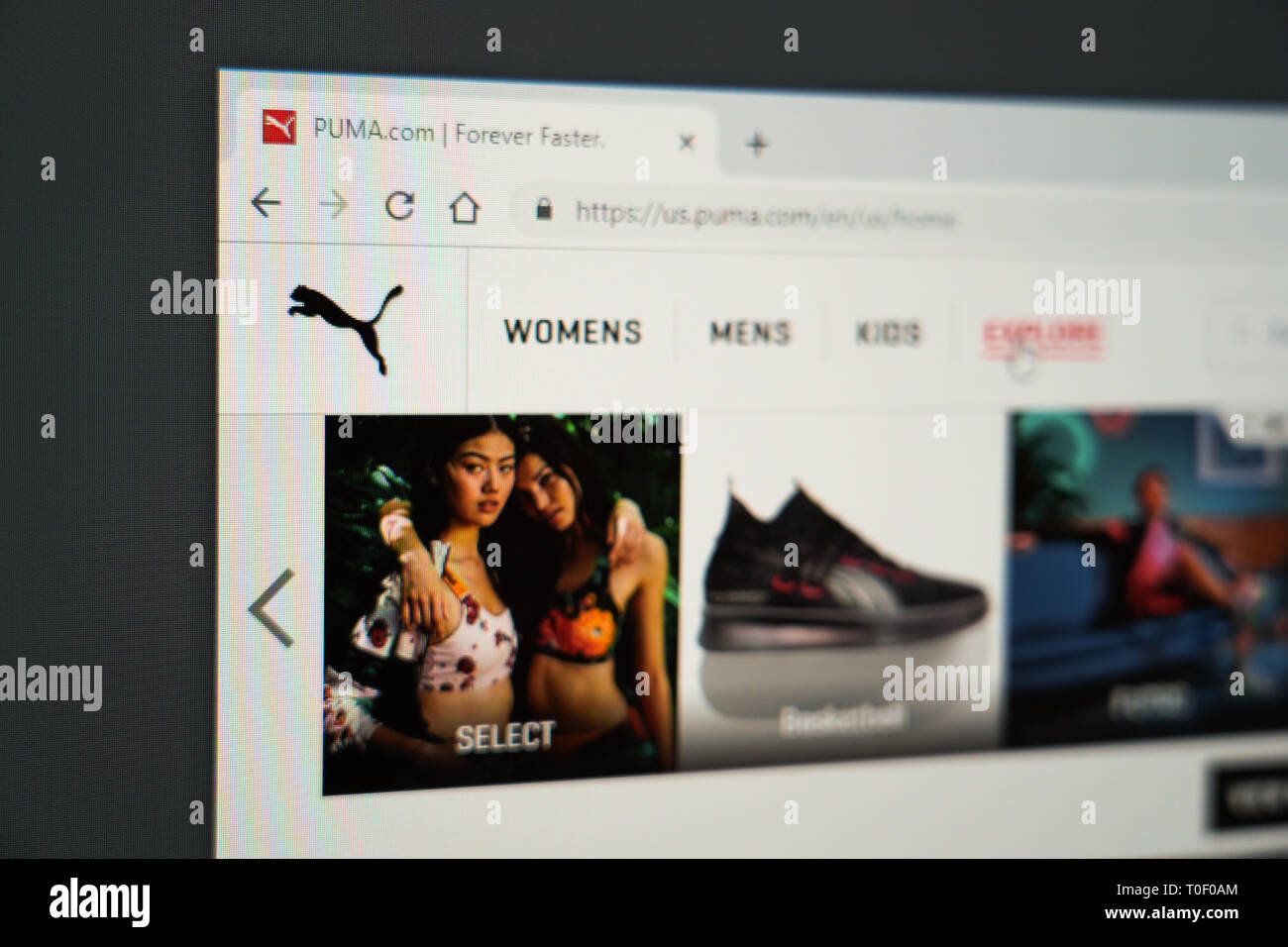Click the Puma cat logo
Viewport: 1288px width, 947px height.
[x=346, y=328]
